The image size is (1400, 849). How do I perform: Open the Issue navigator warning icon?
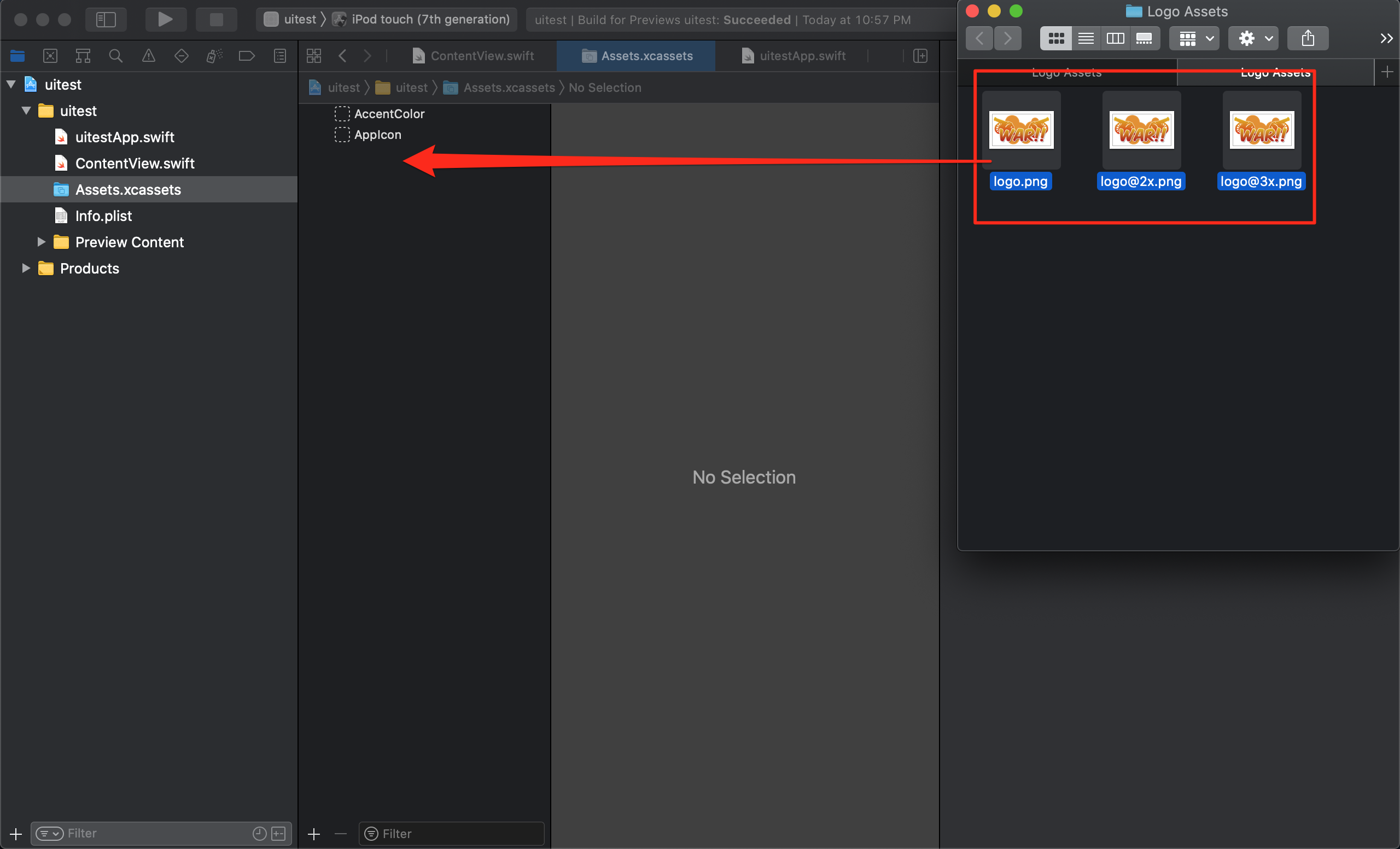(x=148, y=56)
